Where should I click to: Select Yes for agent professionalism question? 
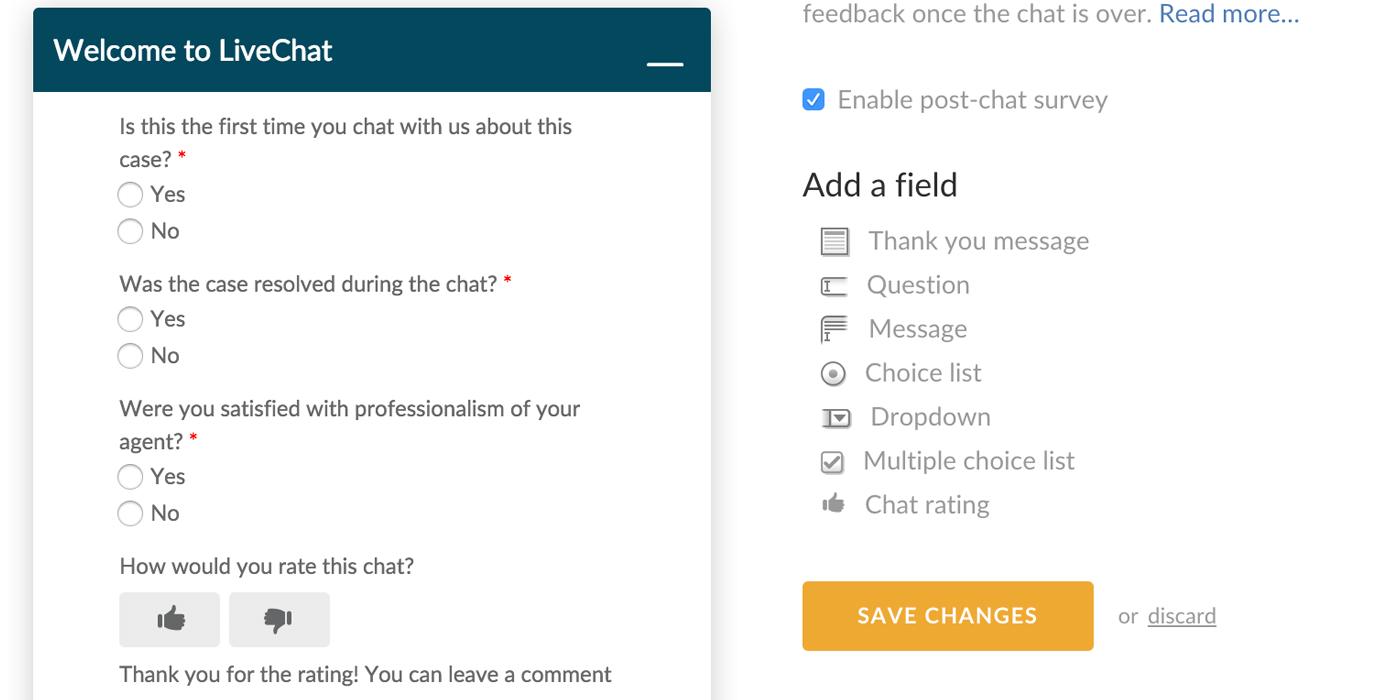pos(130,476)
